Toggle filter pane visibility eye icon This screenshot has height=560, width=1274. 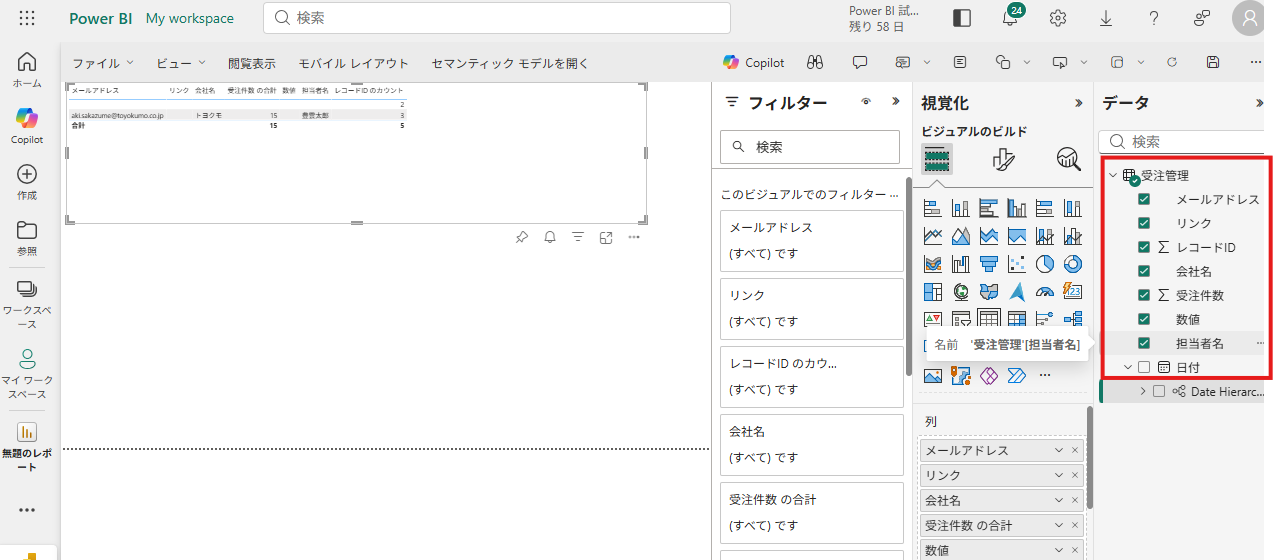(866, 102)
